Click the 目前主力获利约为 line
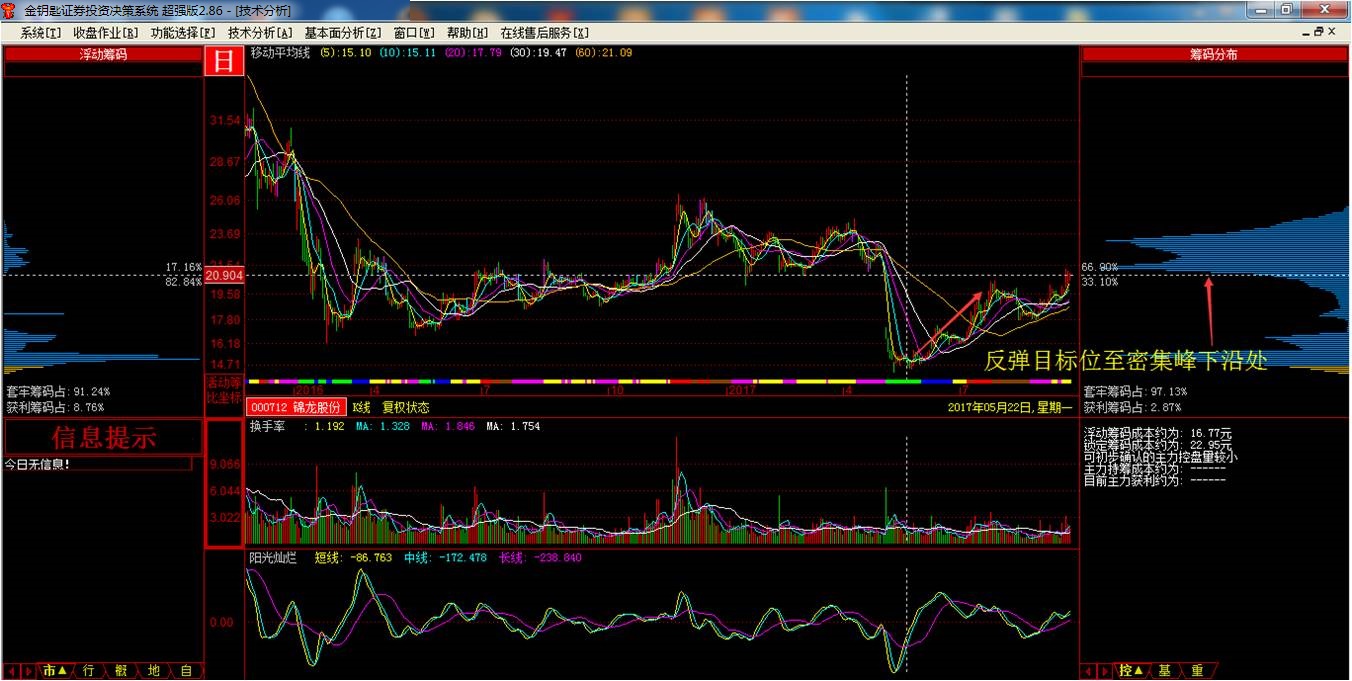This screenshot has width=1352, height=681. [x=1155, y=481]
